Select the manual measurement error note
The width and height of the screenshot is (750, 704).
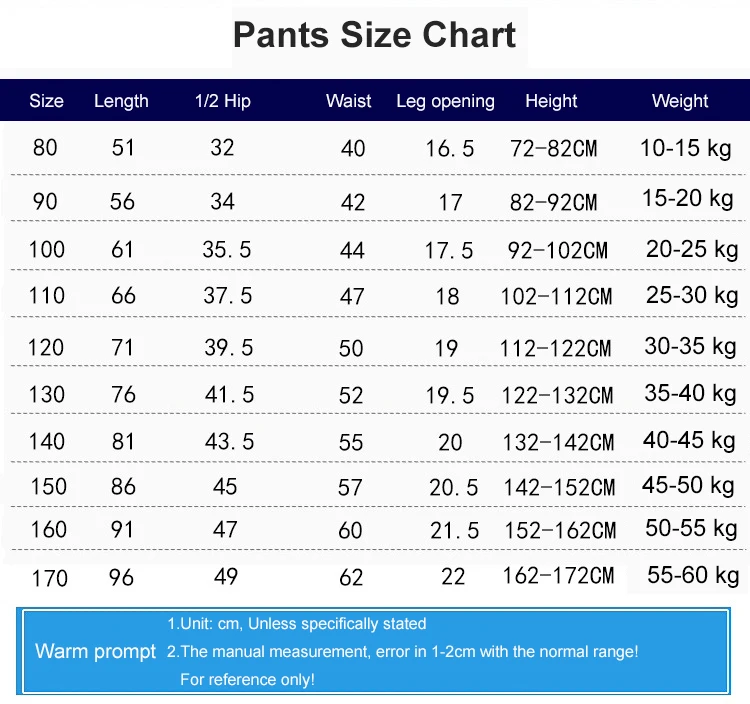coord(402,652)
